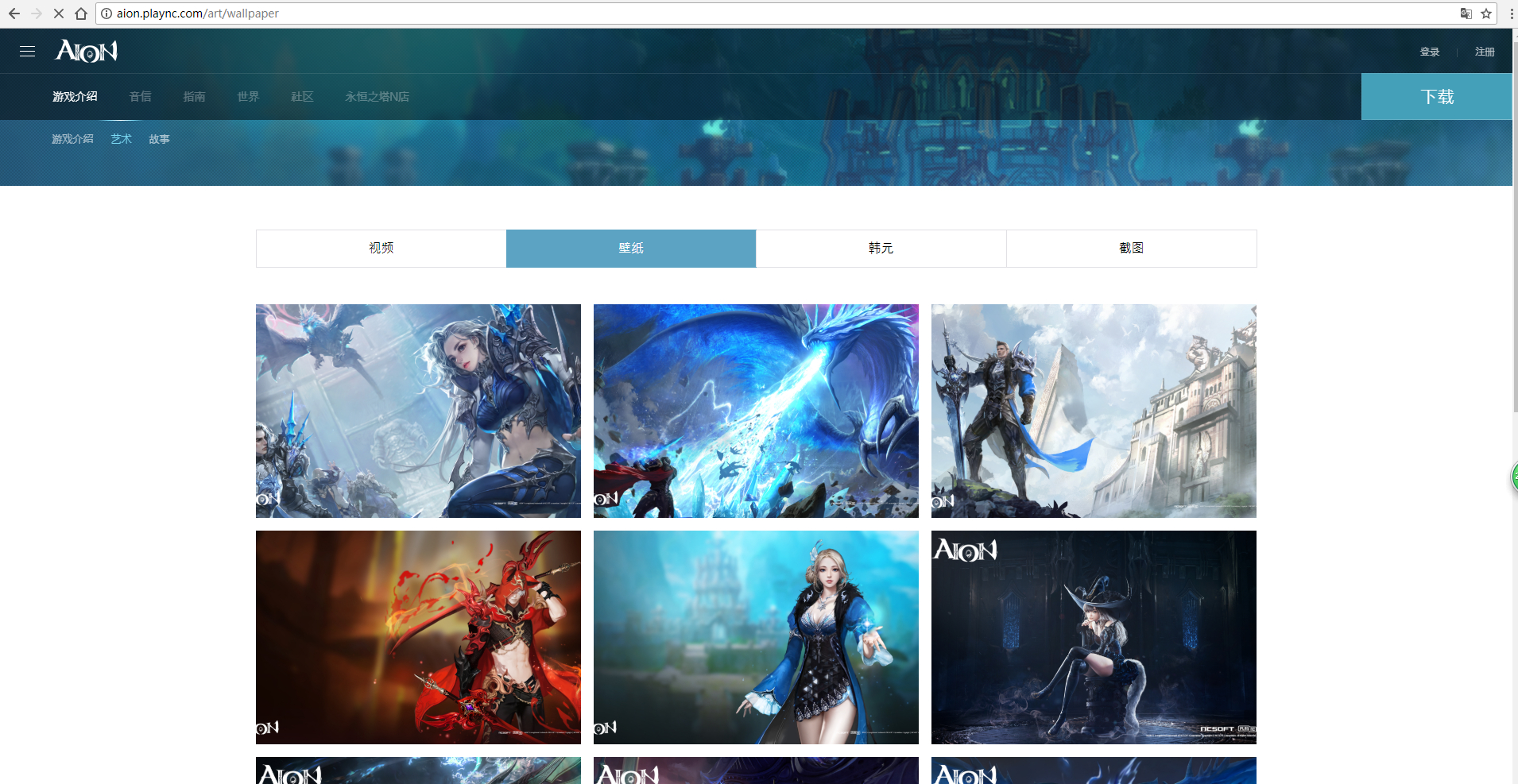Click the browser forward arrow

click(37, 14)
